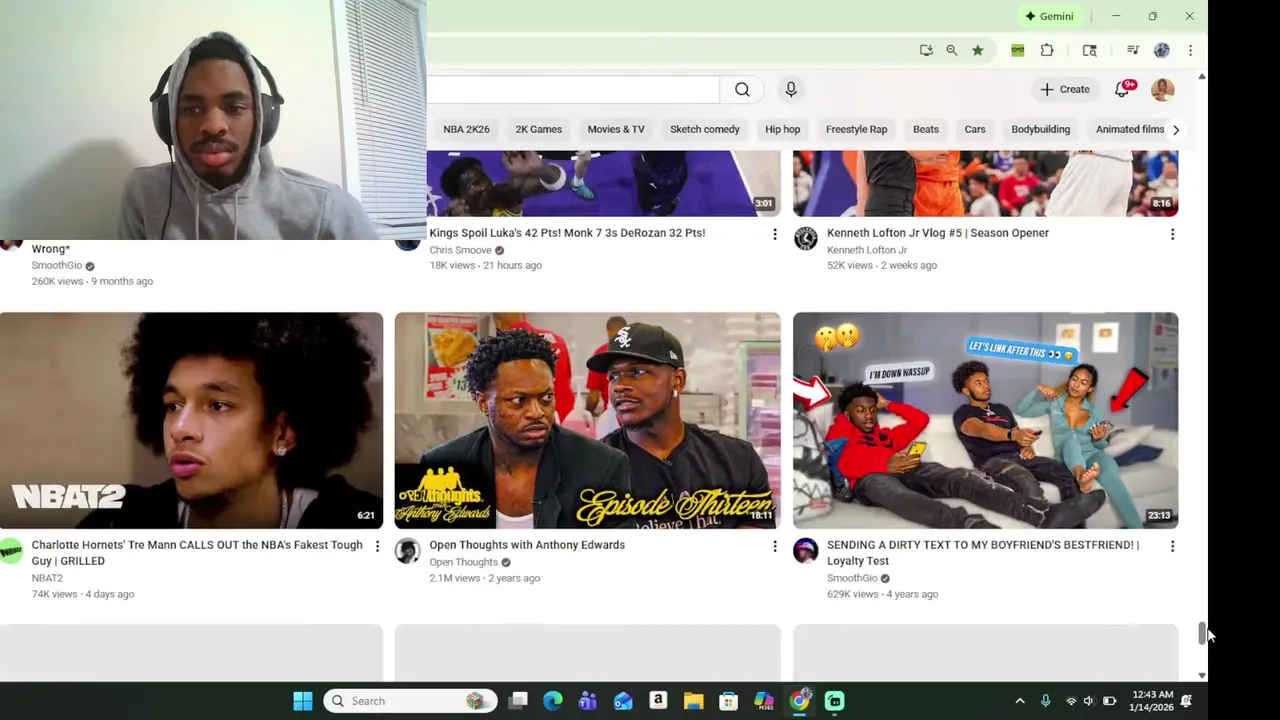This screenshot has width=1280, height=720.
Task: Toggle the bookmark star for this page
Action: click(x=978, y=50)
